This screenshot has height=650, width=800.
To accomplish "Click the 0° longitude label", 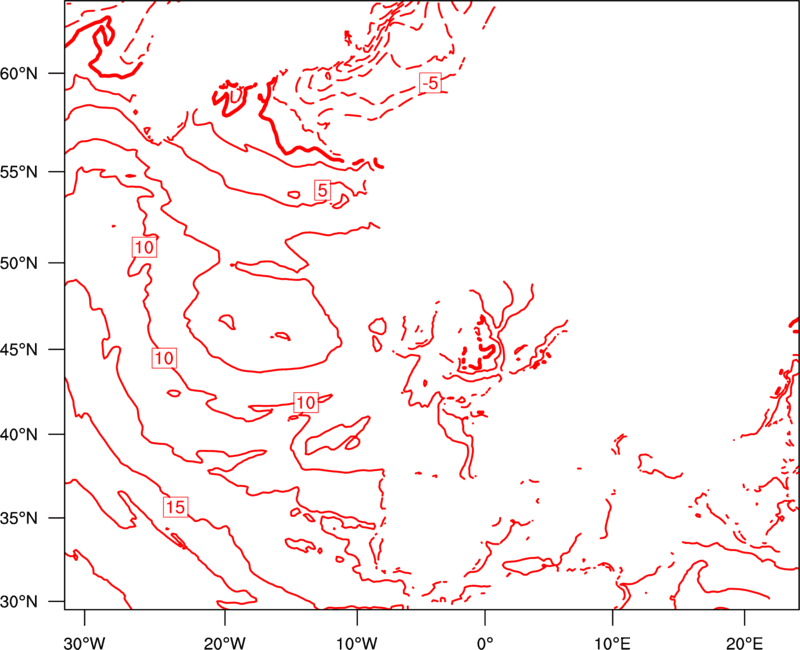I will 485,643.
